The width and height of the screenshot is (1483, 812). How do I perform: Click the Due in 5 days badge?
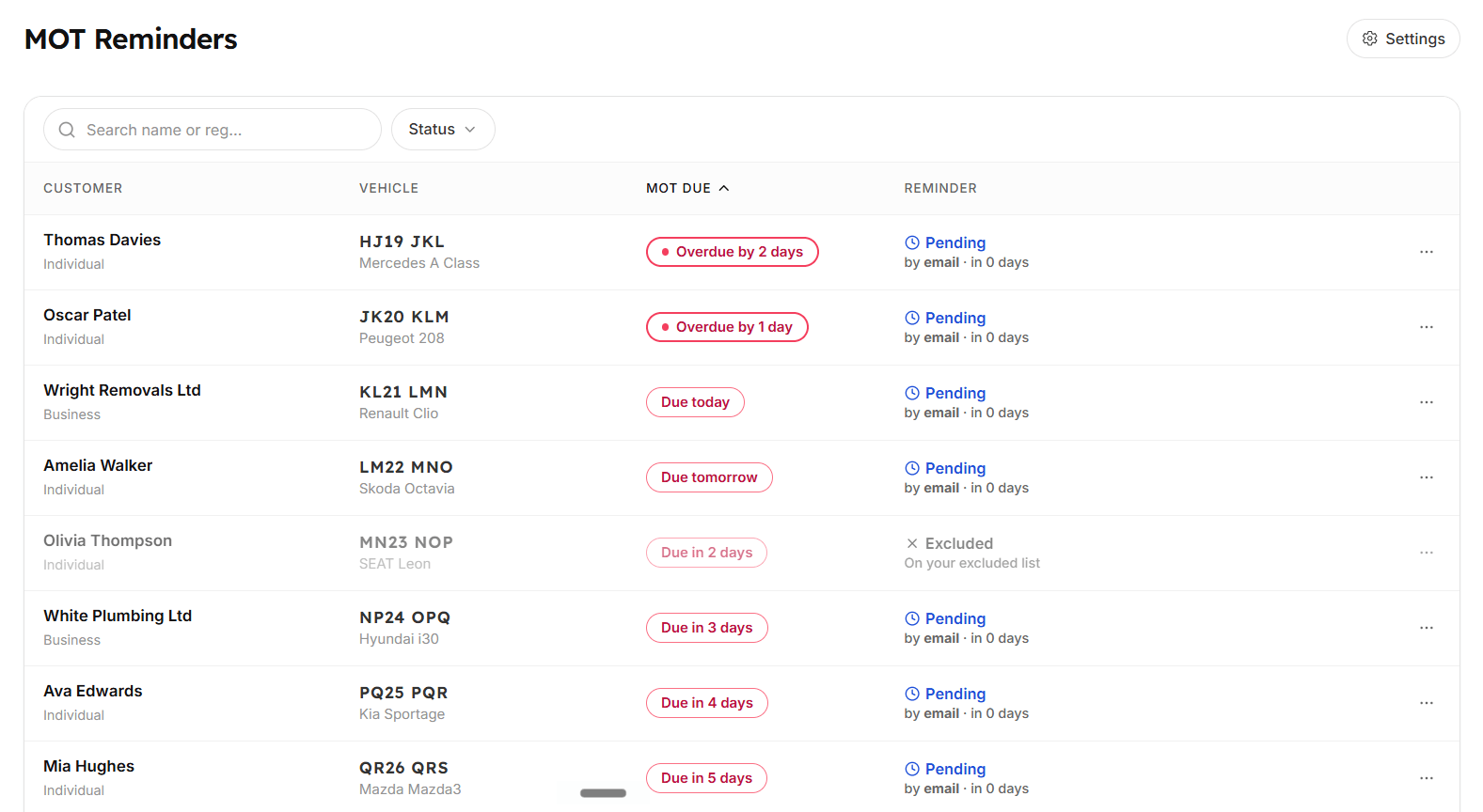coord(706,778)
